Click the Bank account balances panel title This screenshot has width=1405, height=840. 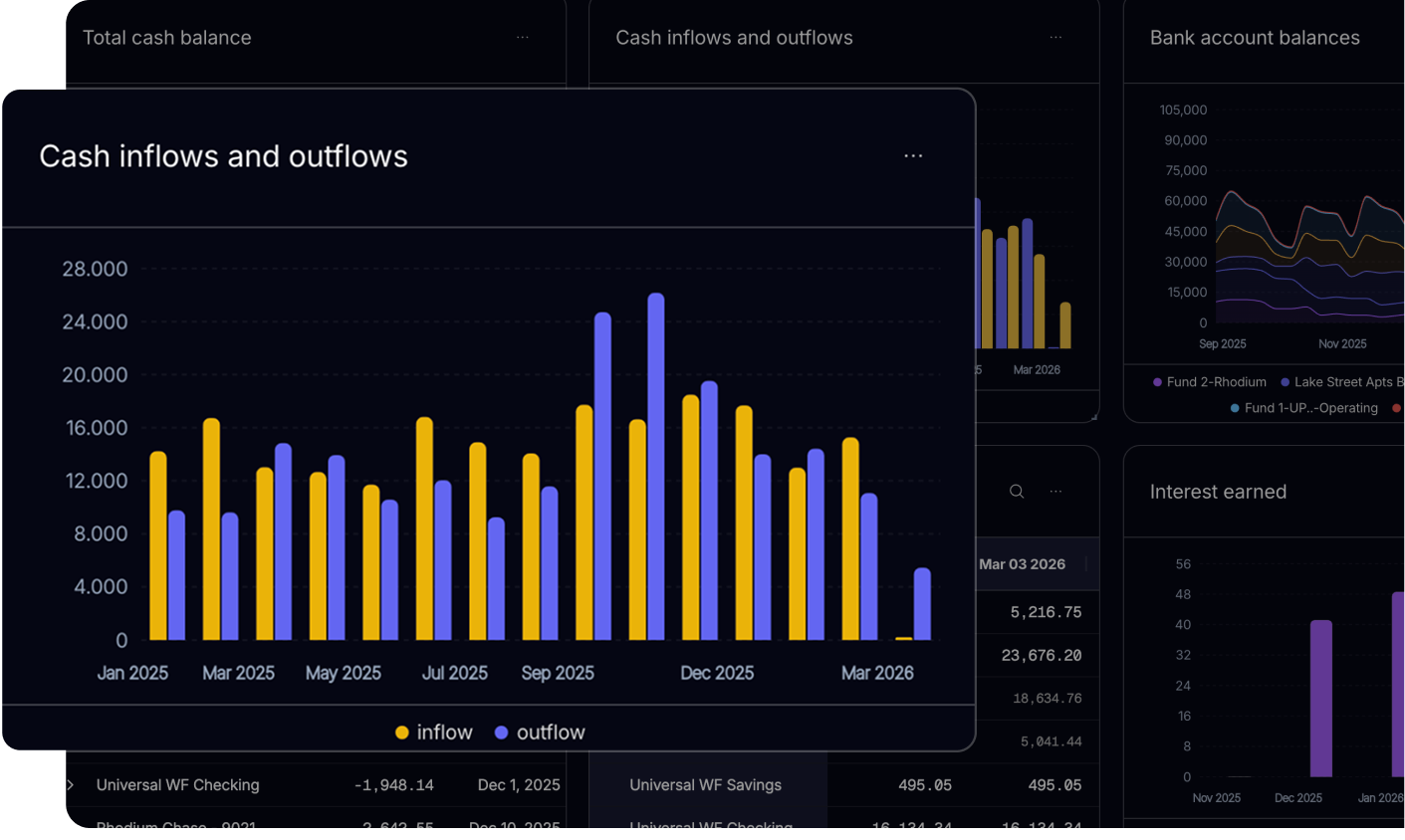(1255, 38)
